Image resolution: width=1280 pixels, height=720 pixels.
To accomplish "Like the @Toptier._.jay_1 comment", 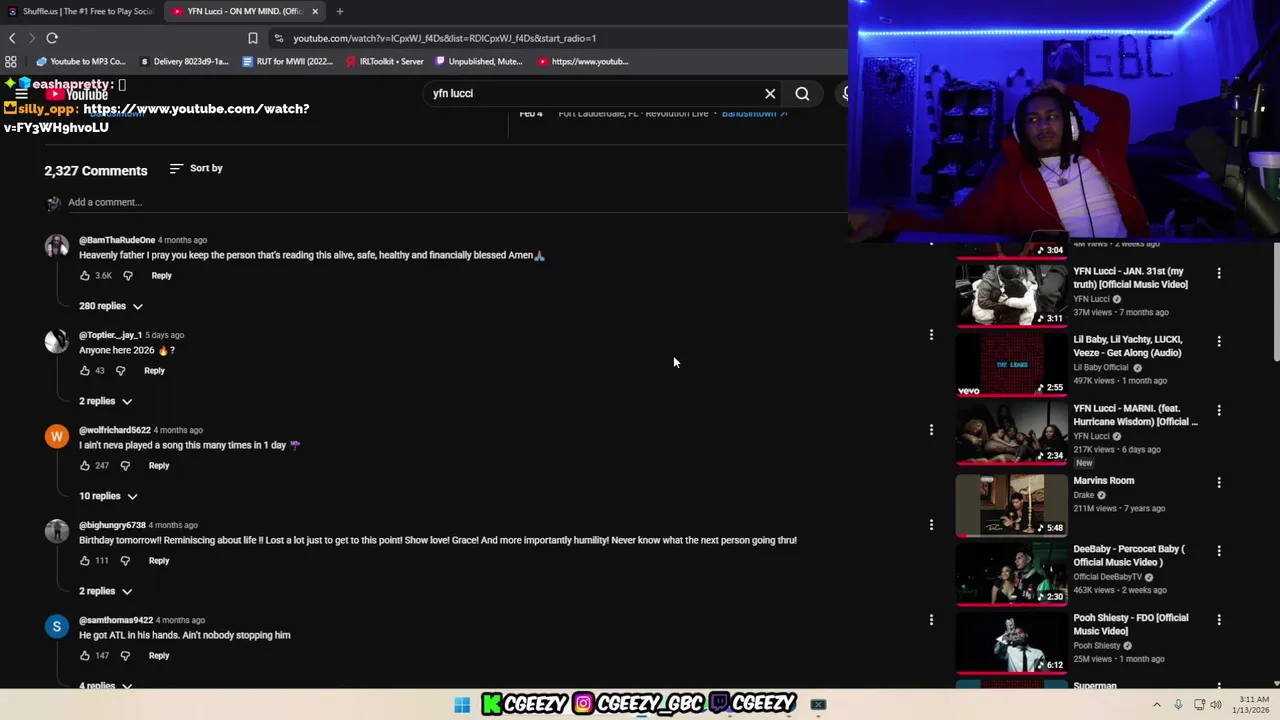I will tap(85, 370).
